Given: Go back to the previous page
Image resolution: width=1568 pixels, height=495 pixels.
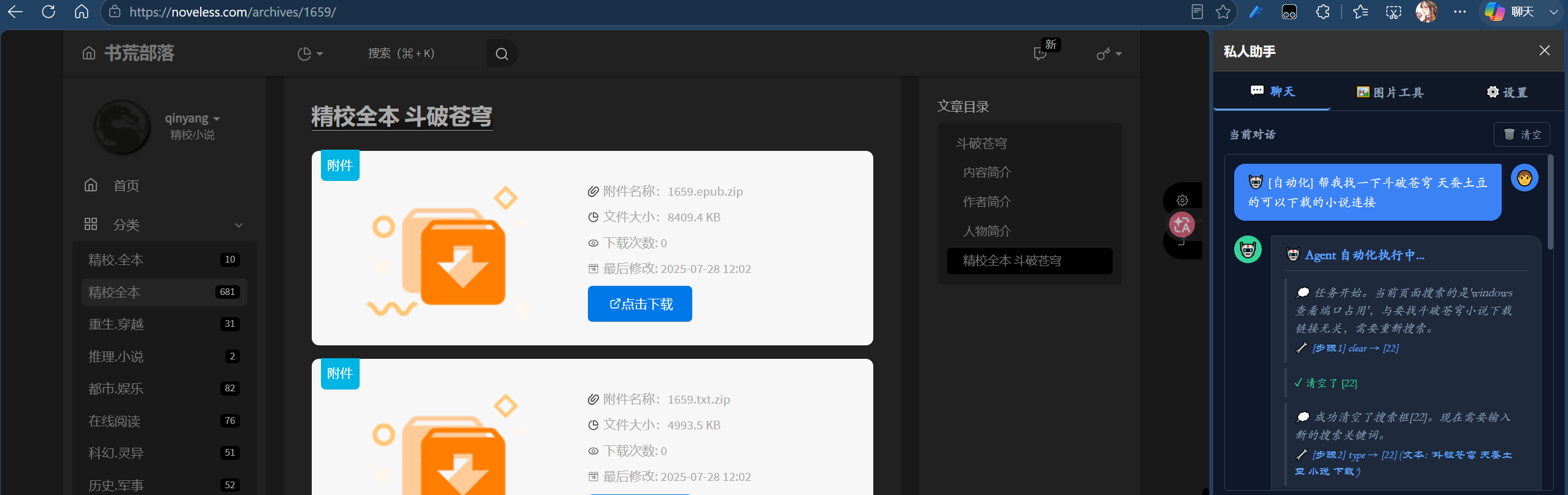Looking at the screenshot, I should [x=15, y=12].
